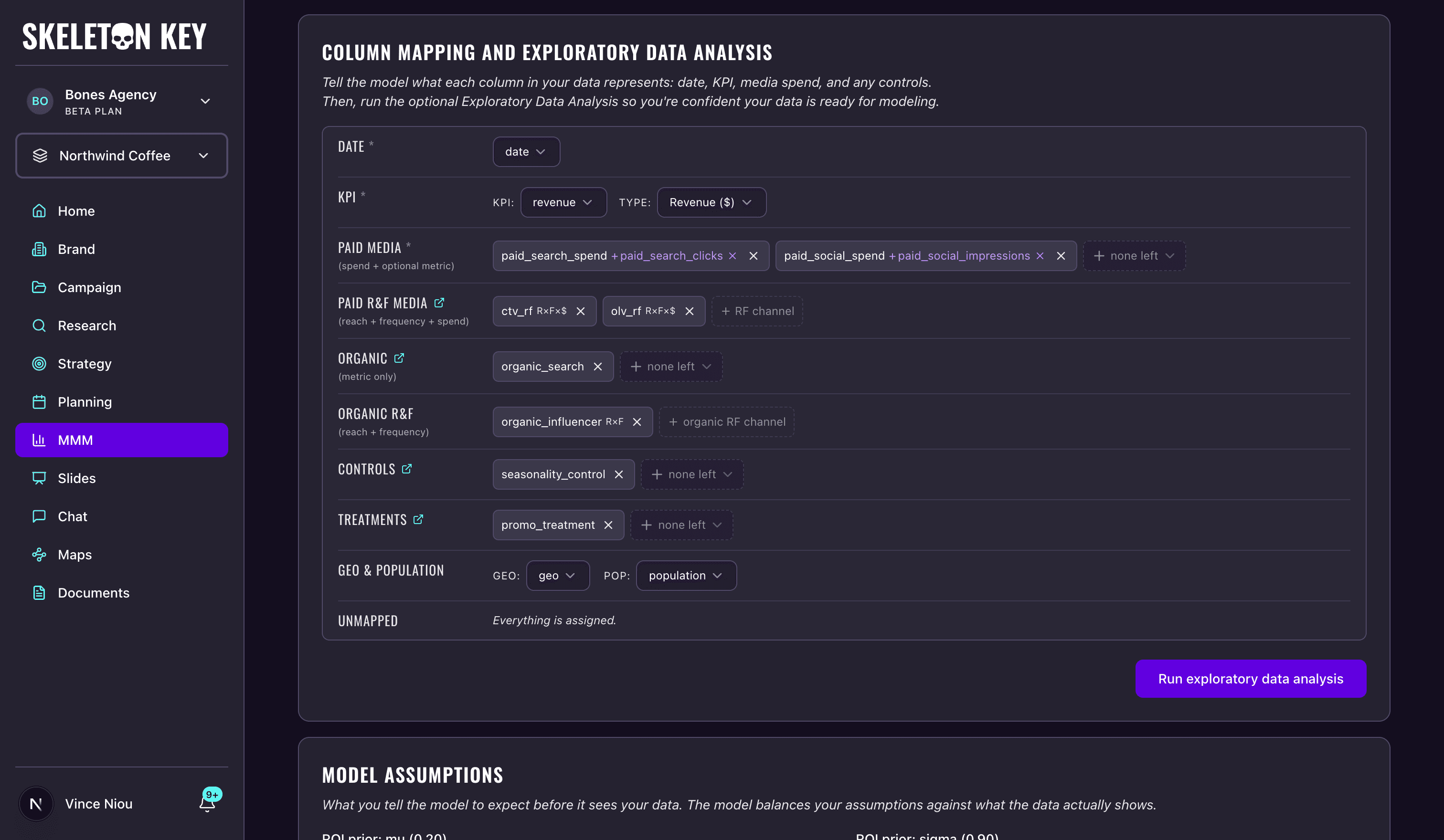
Task: Open the Slides section
Action: (121, 478)
